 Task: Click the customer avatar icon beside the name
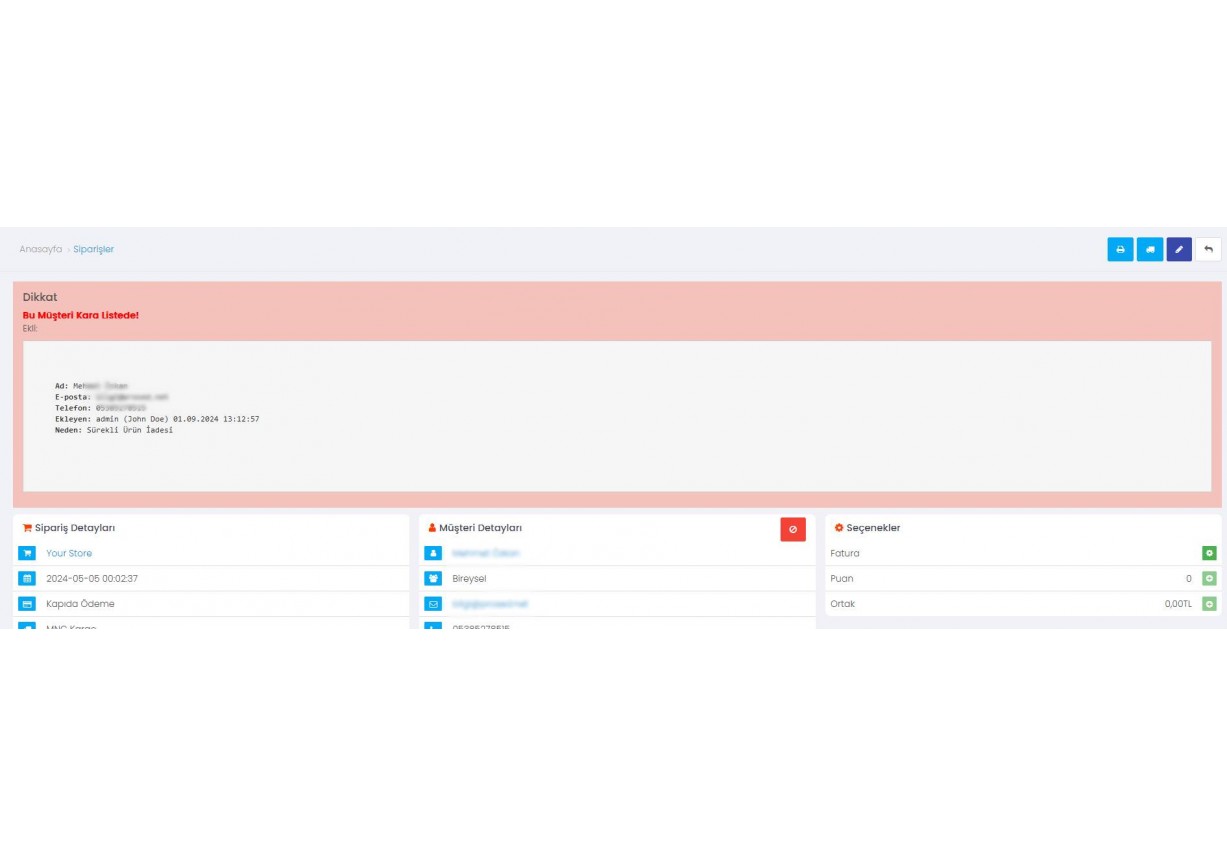pos(434,552)
